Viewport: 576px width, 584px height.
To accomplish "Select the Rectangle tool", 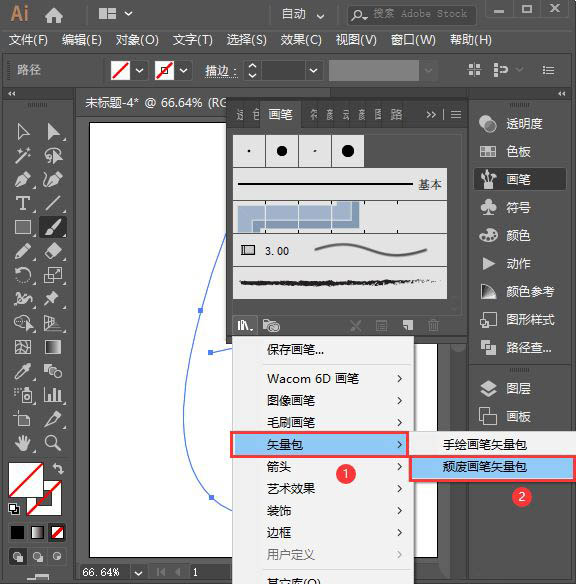I will click(23, 227).
